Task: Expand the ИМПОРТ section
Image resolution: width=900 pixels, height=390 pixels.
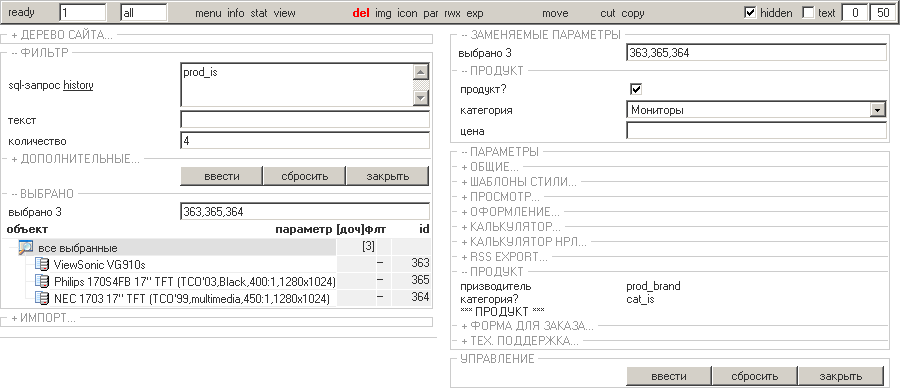Action: point(43,318)
